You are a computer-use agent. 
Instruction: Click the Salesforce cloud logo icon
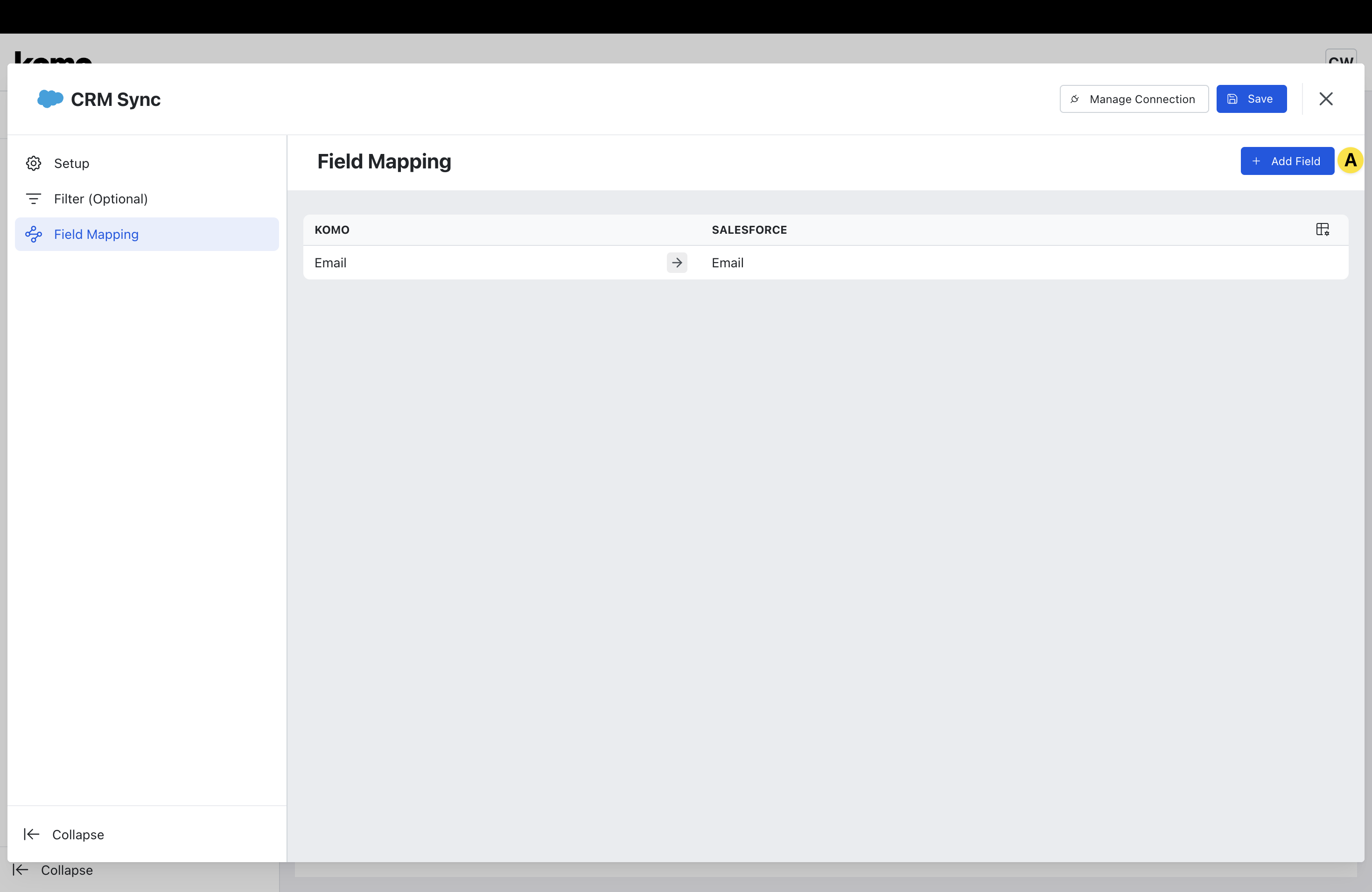pyautogui.click(x=50, y=98)
